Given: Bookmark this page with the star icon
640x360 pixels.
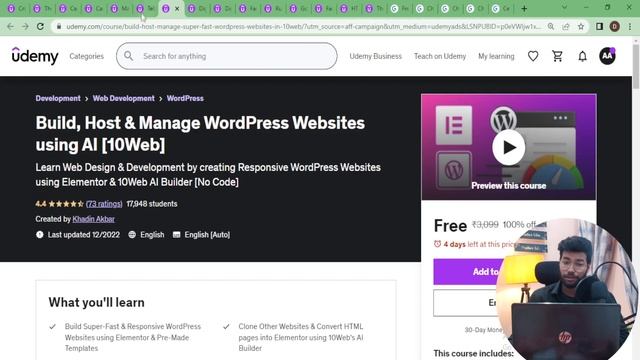Looking at the screenshot, I should tap(580, 27).
